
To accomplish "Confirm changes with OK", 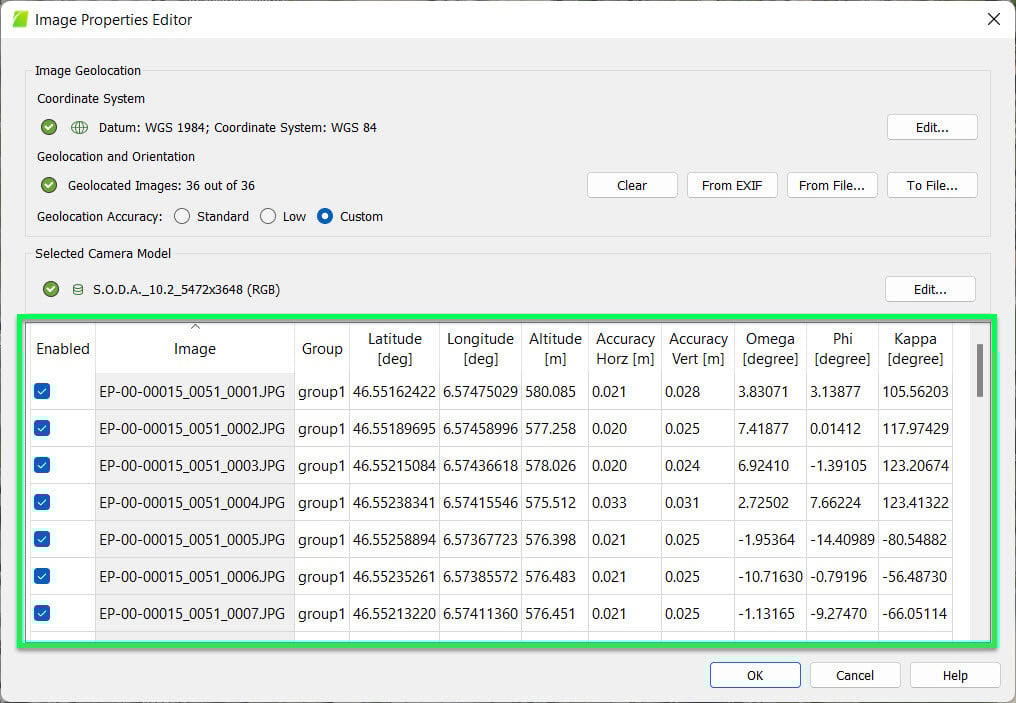I will 755,675.
